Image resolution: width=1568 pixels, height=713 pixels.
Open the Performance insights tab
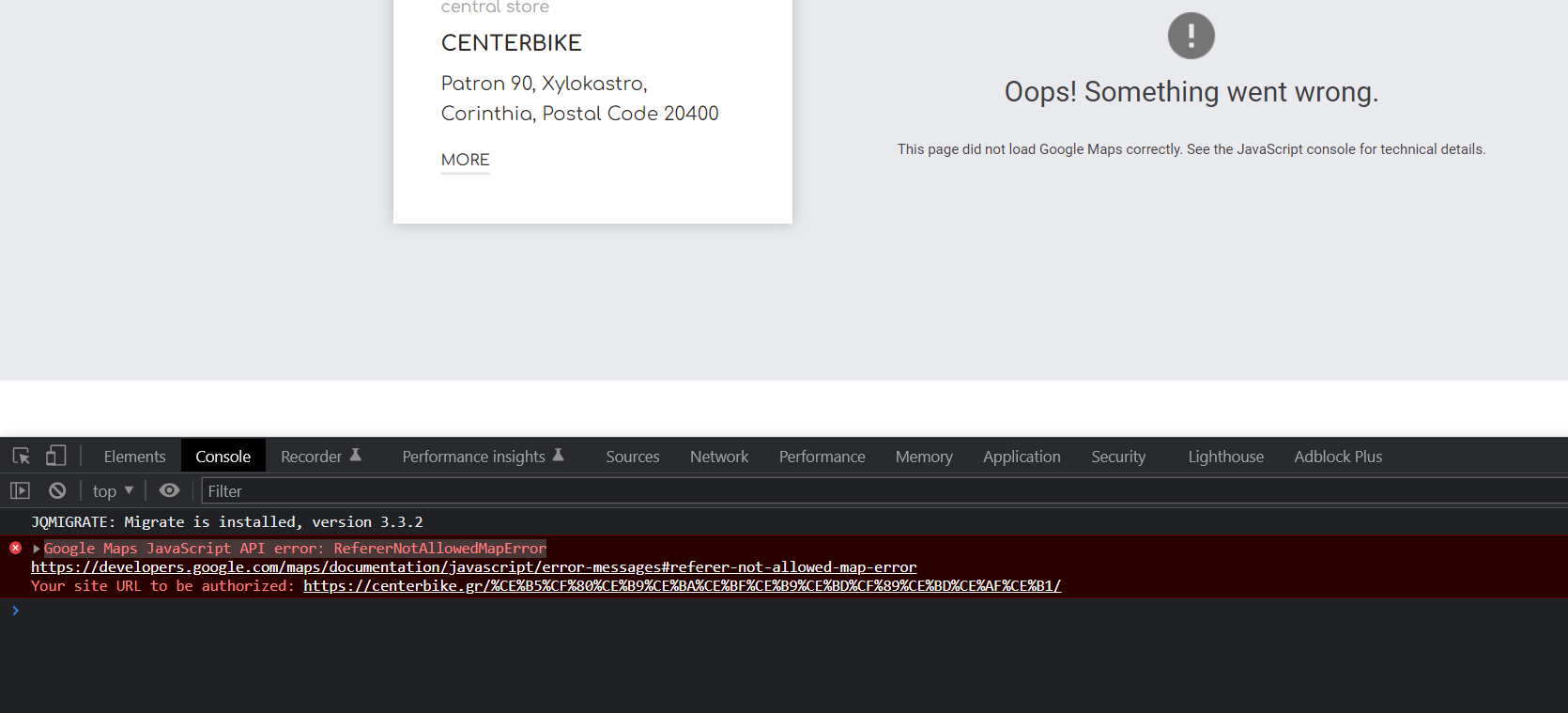point(484,457)
